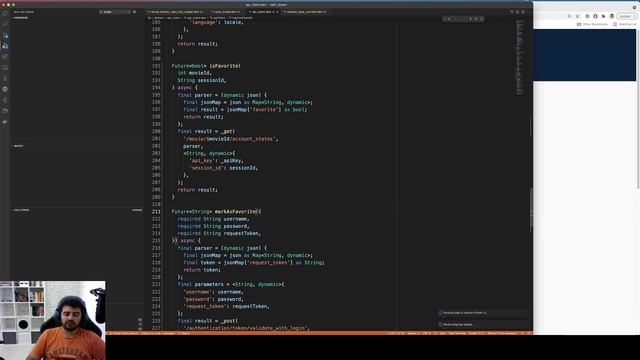Click the breadcrumb path above the editor
This screenshot has height=360, width=640.
(x=200, y=18)
